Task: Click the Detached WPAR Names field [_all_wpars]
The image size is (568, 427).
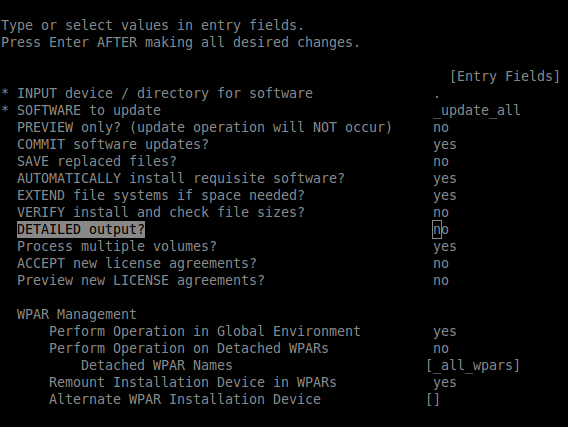Action: pos(473,366)
